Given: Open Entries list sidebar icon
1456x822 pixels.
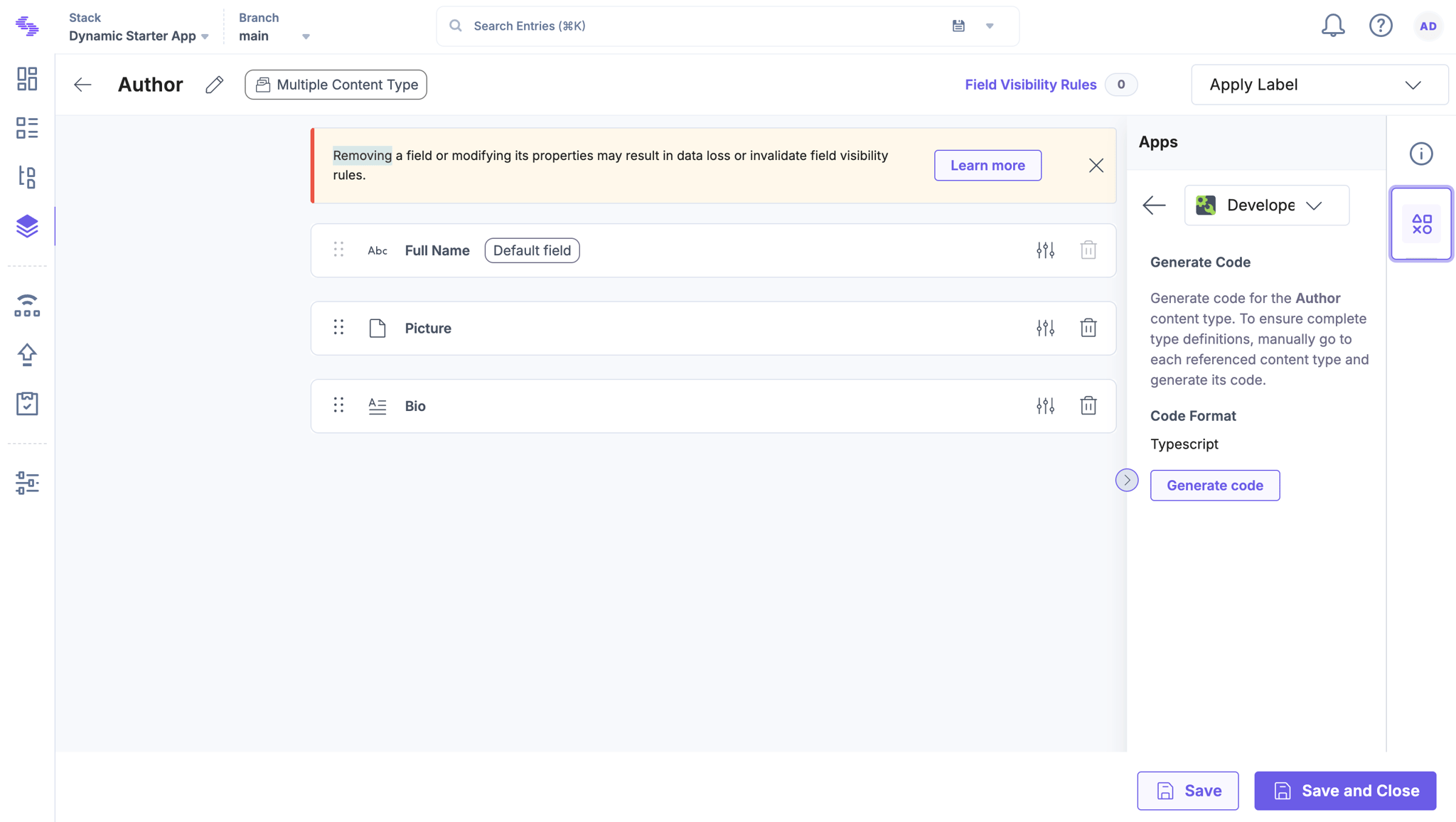Looking at the screenshot, I should [x=27, y=128].
